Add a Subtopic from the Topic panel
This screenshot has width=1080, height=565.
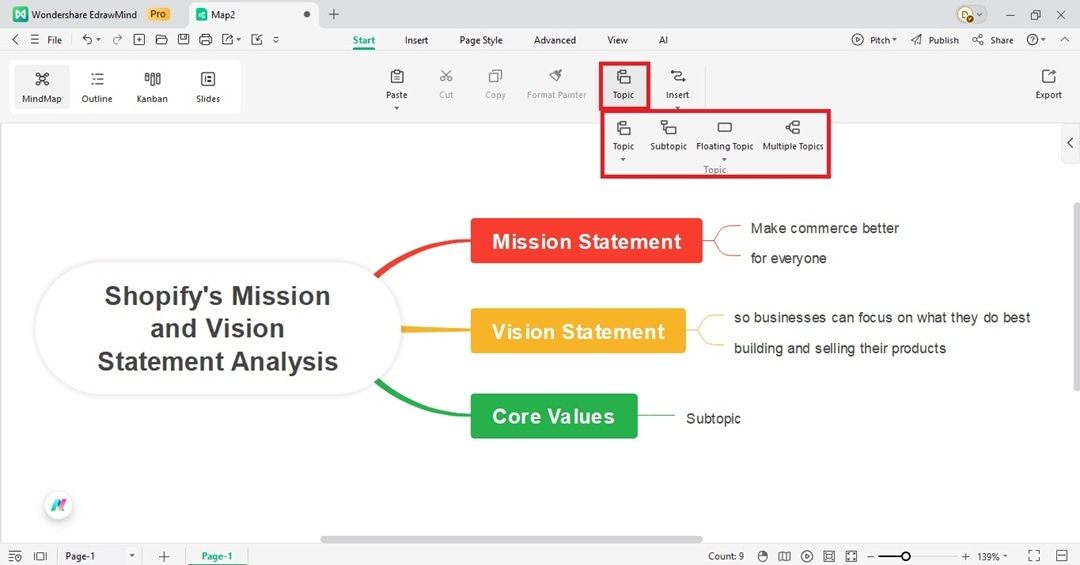point(668,135)
